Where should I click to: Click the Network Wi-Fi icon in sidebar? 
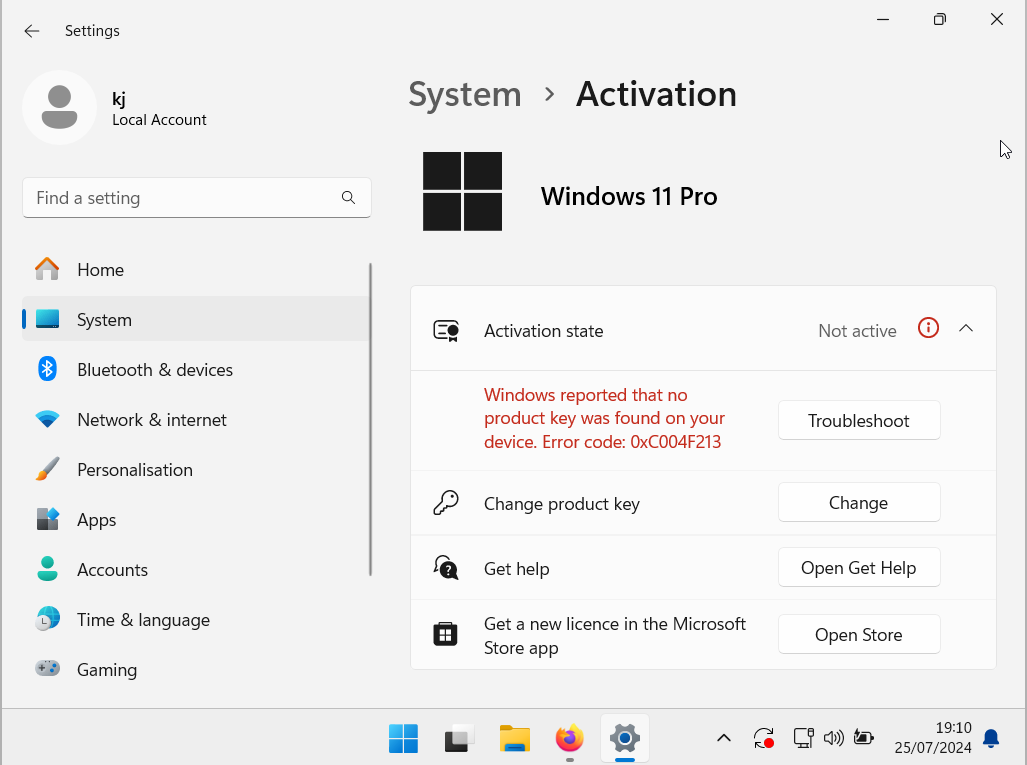coord(47,419)
